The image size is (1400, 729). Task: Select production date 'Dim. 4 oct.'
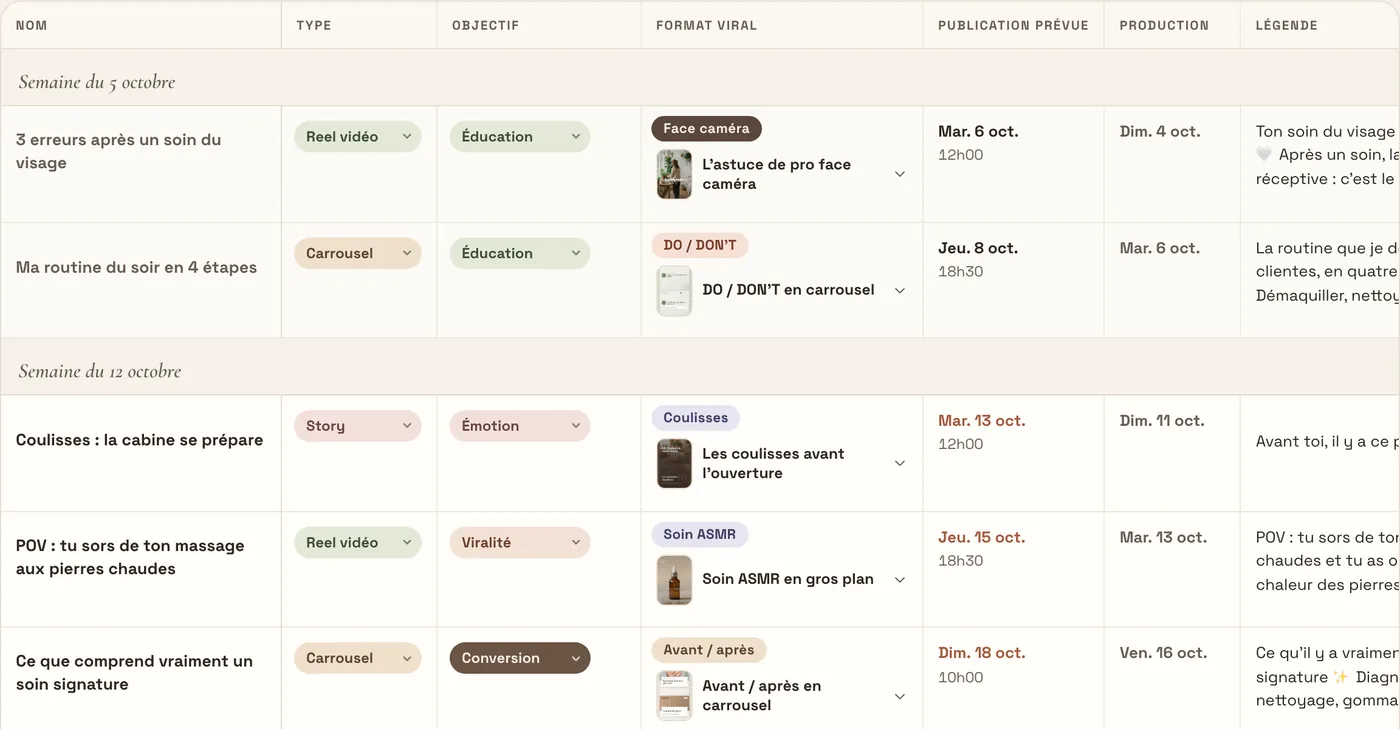click(1160, 131)
